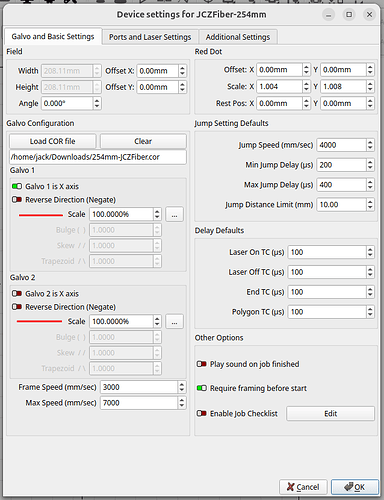The height and width of the screenshot is (500, 384).
Task: Clear the loaded COR file
Action: [143, 141]
